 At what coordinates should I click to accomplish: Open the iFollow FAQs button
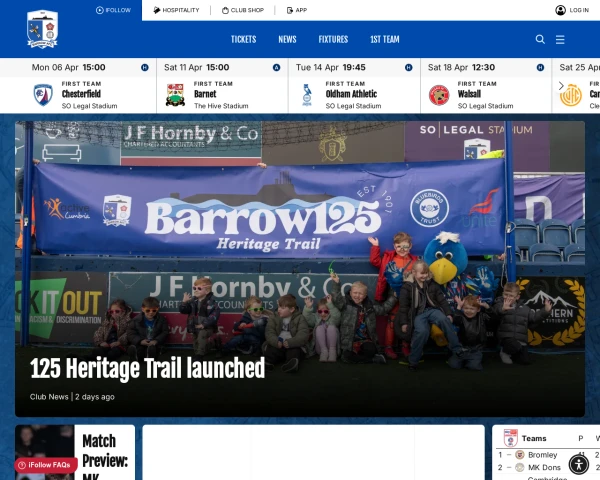tap(46, 465)
